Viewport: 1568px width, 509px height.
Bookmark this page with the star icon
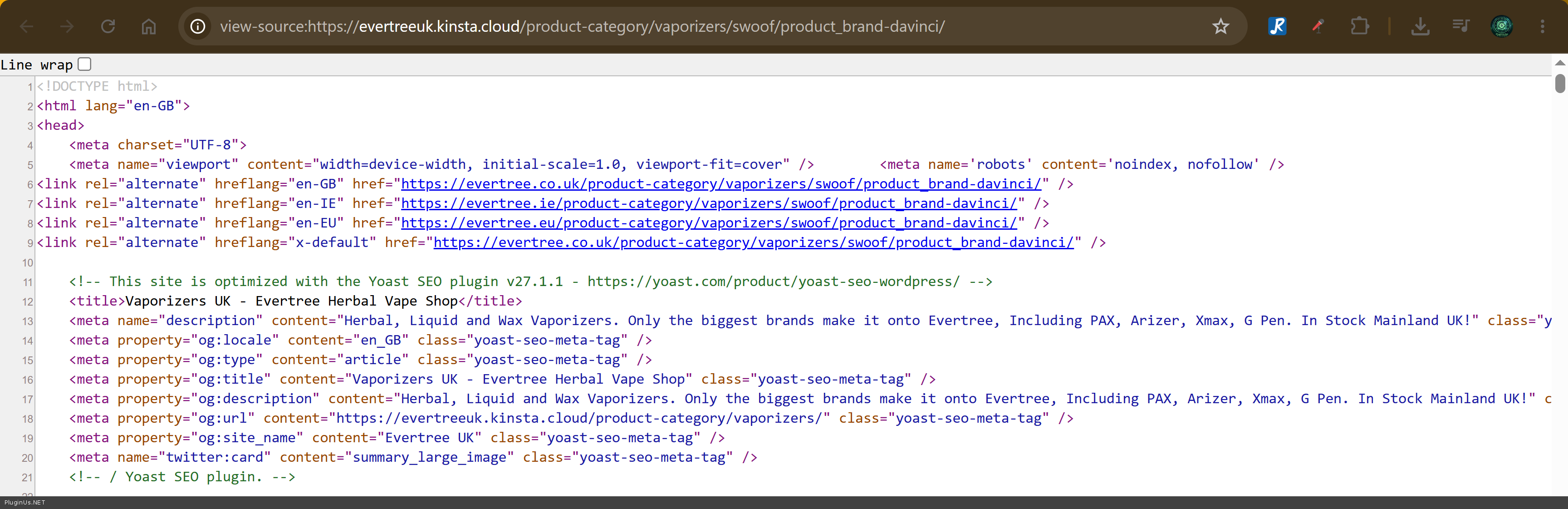pos(1220,26)
